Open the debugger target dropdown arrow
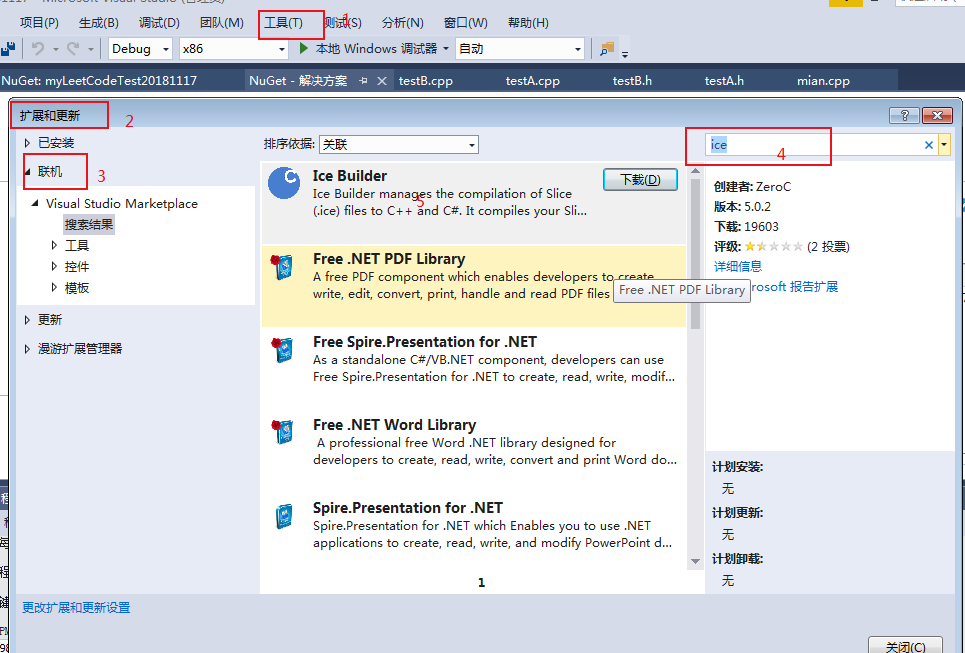The image size is (965, 653). coord(446,49)
